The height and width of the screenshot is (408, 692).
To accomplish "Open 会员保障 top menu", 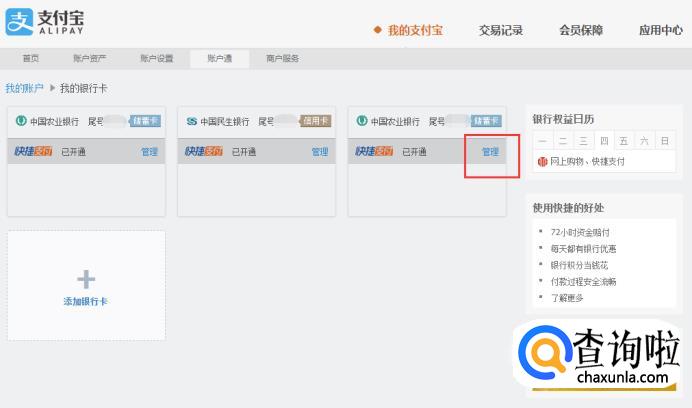I will (581, 30).
